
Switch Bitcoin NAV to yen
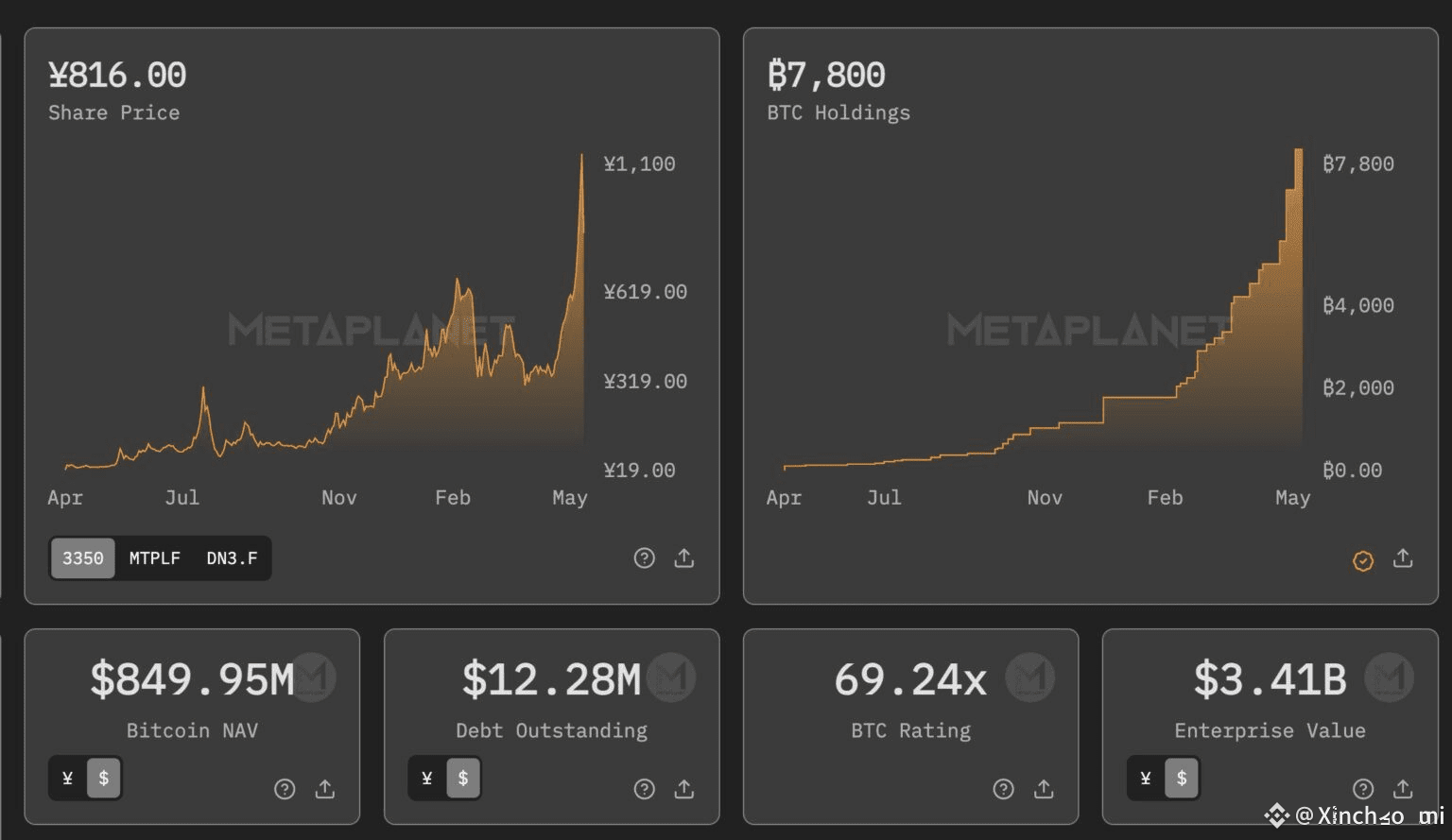pos(67,779)
